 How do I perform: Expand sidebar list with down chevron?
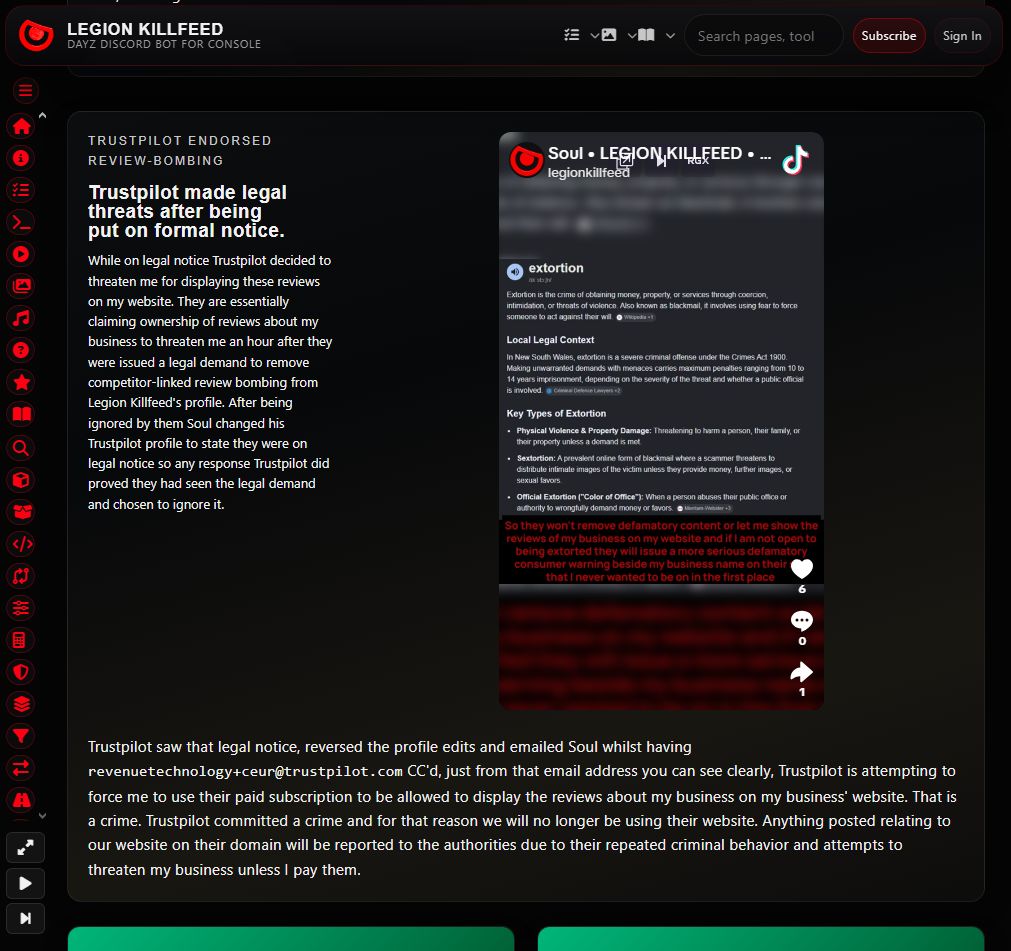tap(43, 816)
